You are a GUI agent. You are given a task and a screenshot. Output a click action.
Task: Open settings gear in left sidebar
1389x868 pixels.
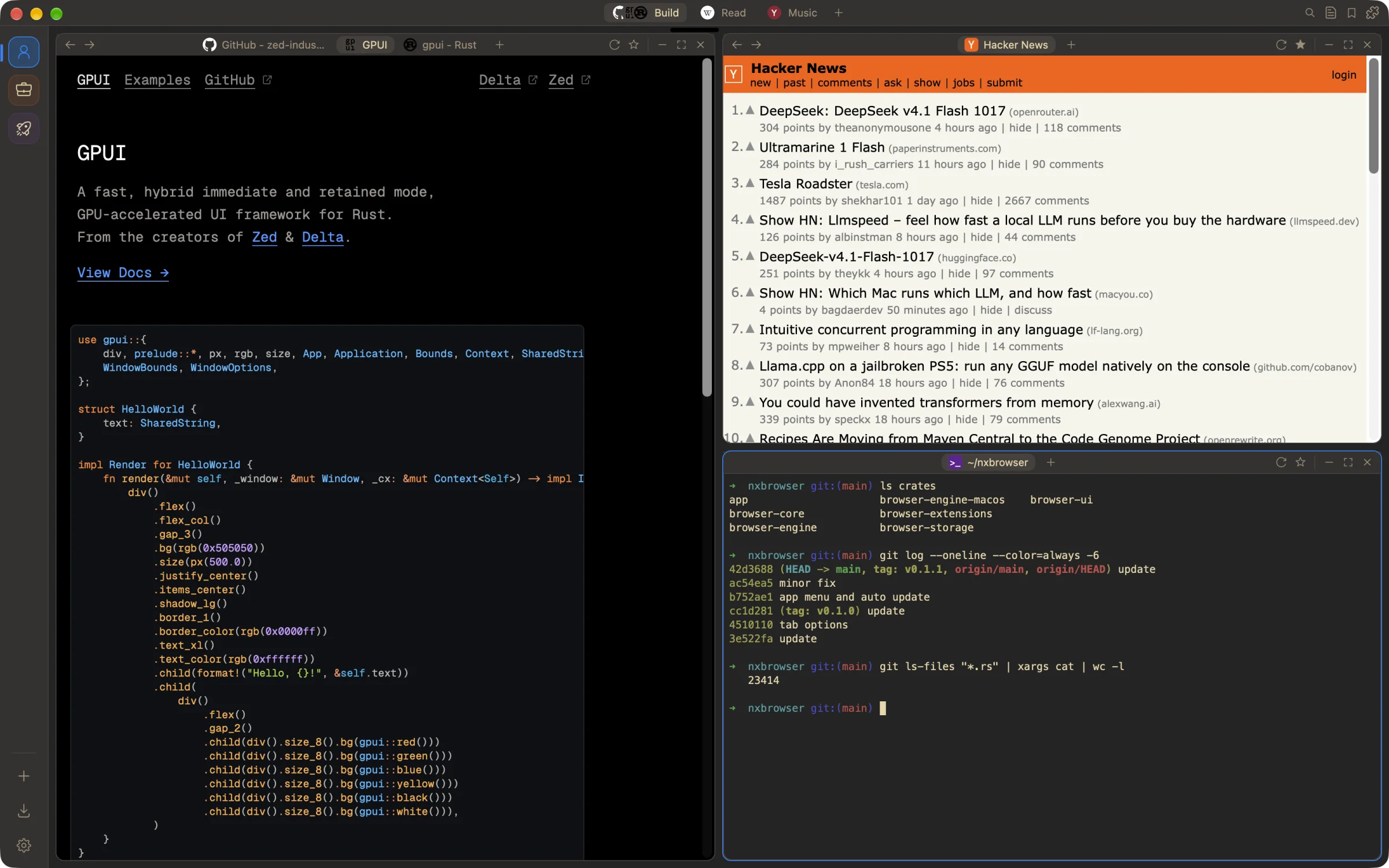[x=24, y=845]
